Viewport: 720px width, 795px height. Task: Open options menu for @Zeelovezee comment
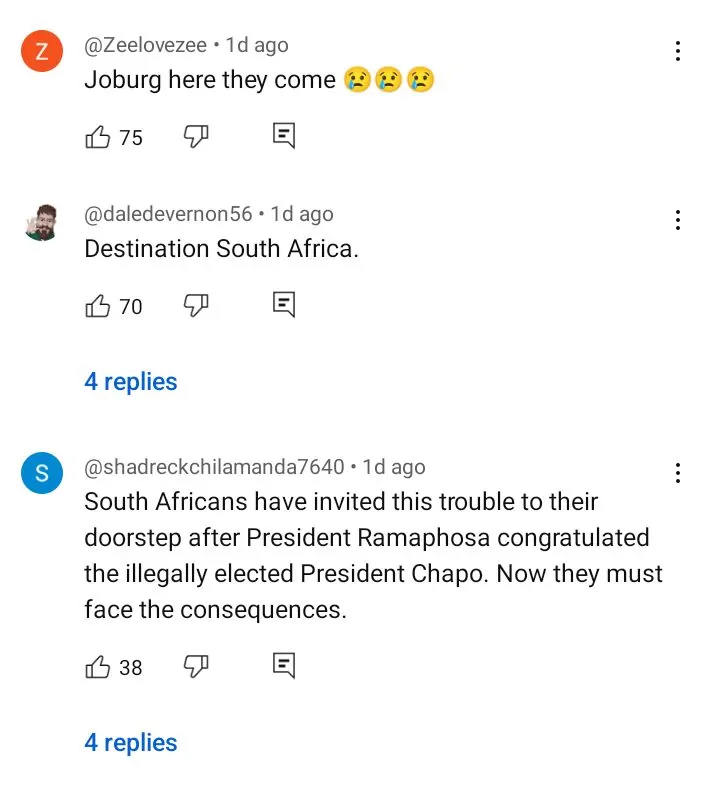[678, 51]
